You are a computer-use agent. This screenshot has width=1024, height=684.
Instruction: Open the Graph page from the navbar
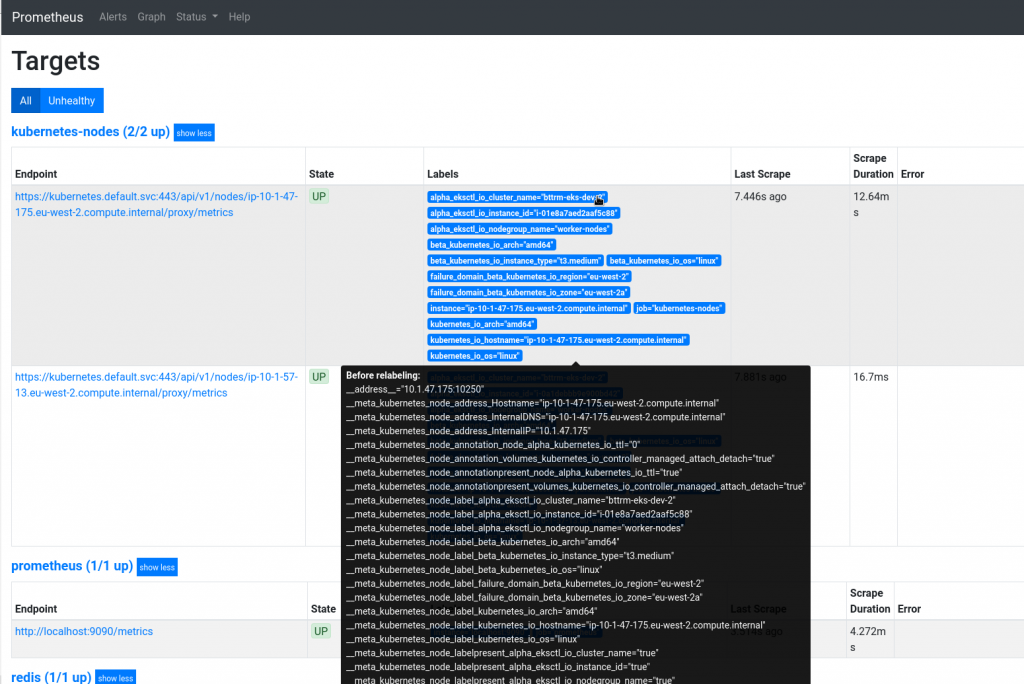click(151, 17)
